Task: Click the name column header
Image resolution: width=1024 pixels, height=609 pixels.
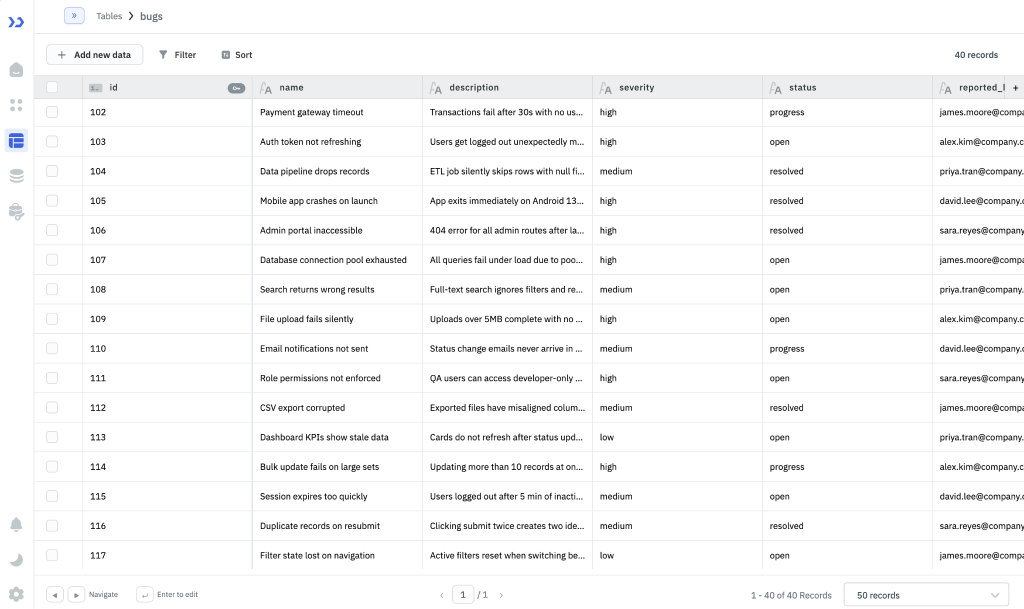Action: pyautogui.click(x=337, y=87)
